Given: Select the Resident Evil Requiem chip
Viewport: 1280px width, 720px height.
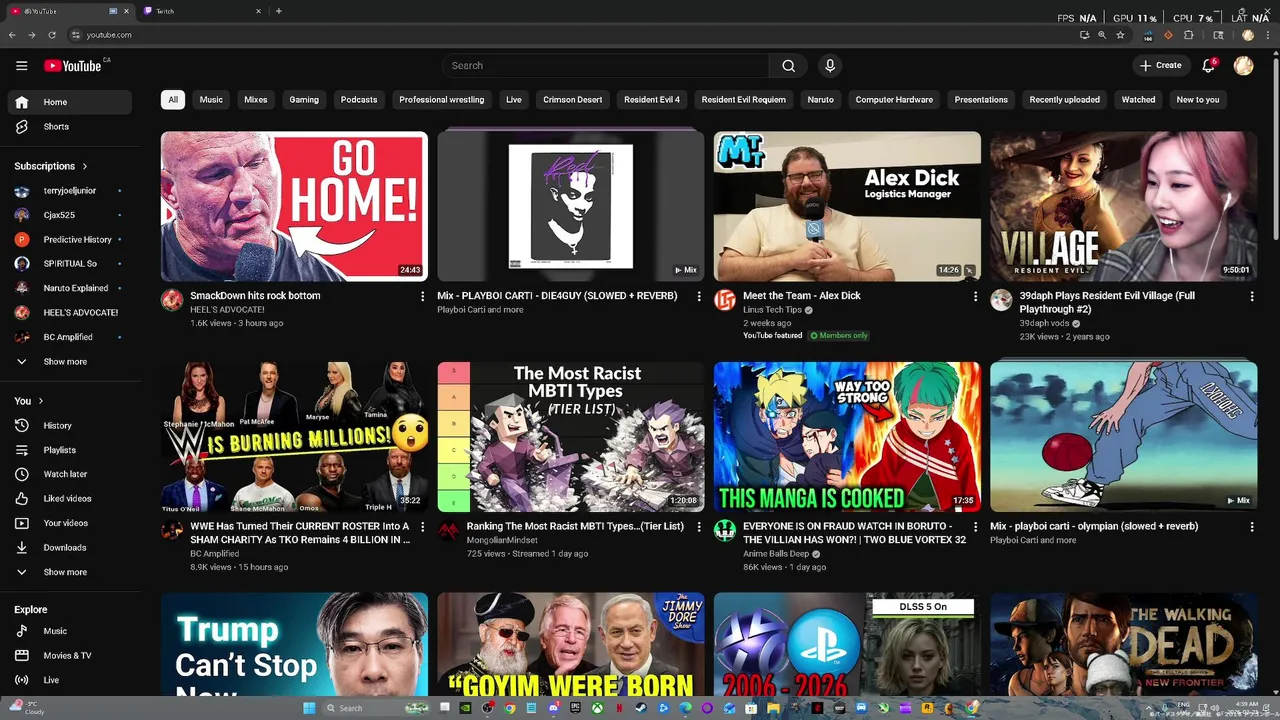Looking at the screenshot, I should (743, 100).
